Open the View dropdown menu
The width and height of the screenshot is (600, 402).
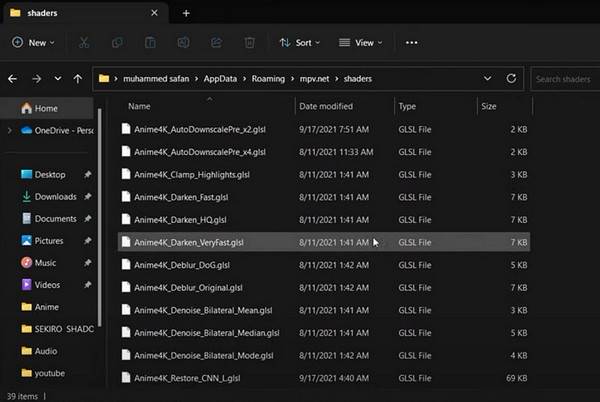click(360, 42)
